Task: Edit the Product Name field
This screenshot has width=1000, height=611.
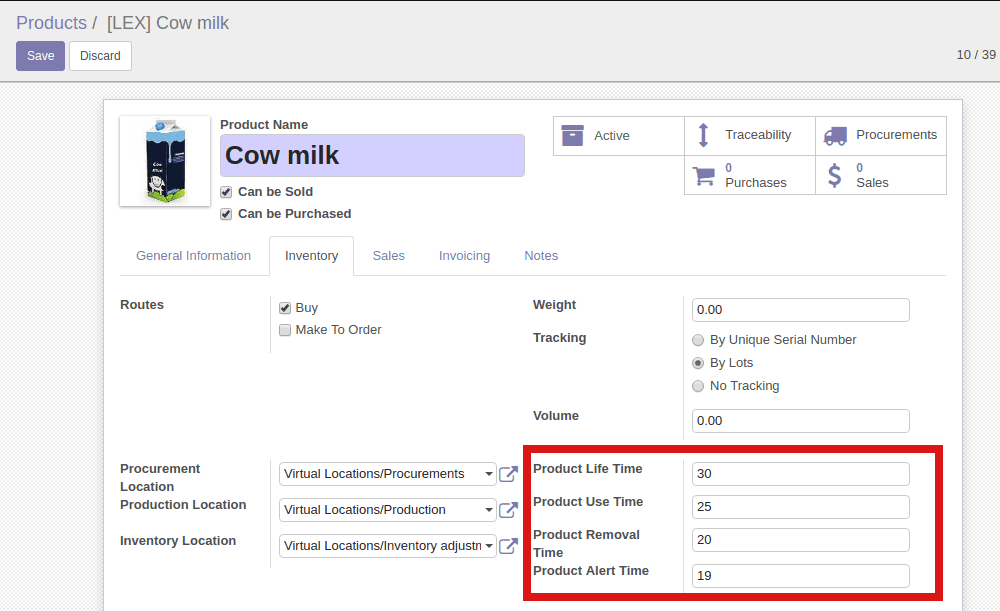Action: click(372, 156)
